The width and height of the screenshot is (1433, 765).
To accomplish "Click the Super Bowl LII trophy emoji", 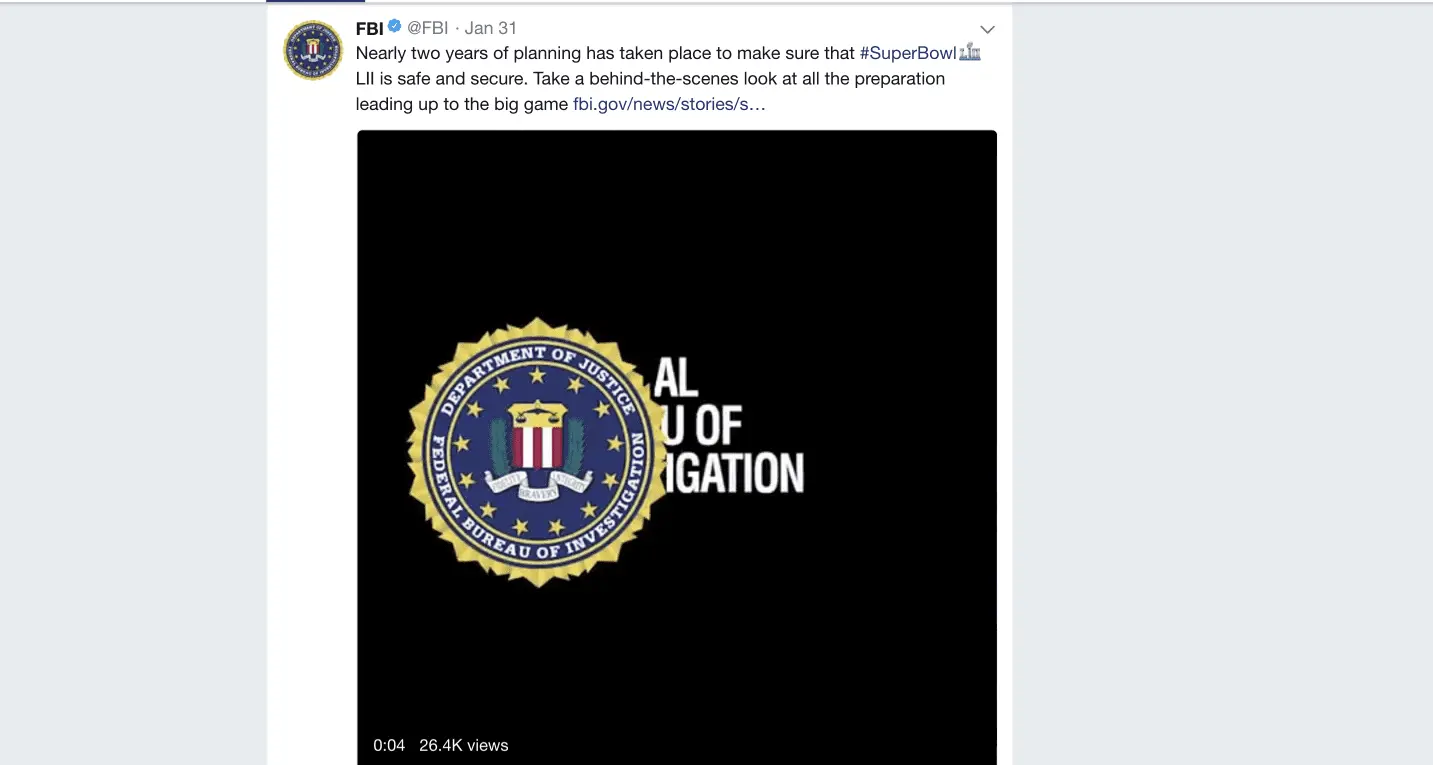I will 969,53.
